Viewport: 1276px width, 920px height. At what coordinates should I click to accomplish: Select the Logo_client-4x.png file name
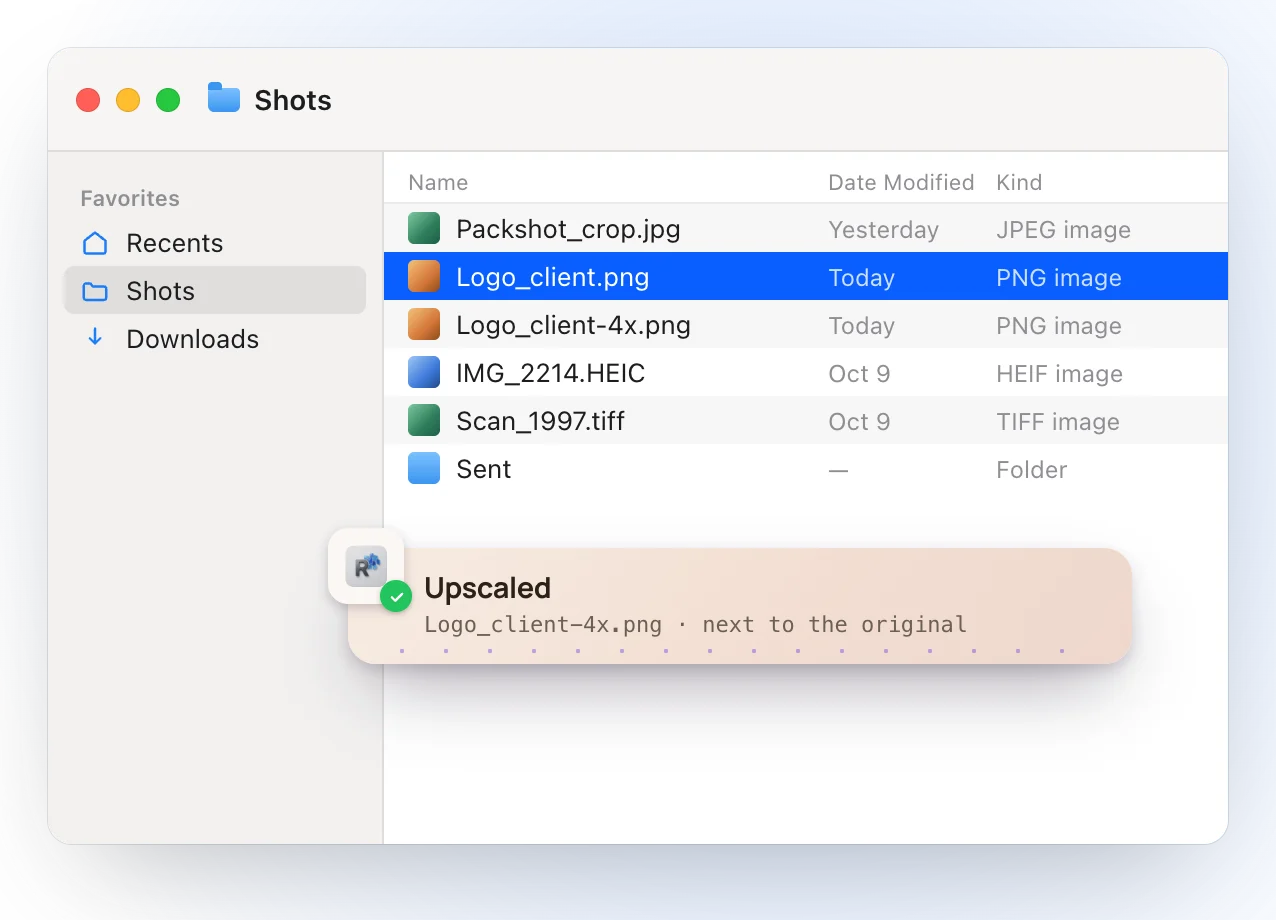[573, 325]
